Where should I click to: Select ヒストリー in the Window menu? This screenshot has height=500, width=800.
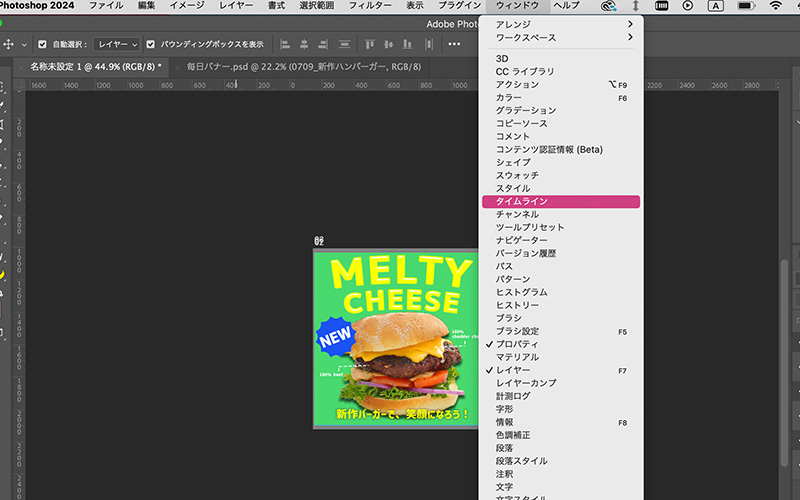[517, 305]
